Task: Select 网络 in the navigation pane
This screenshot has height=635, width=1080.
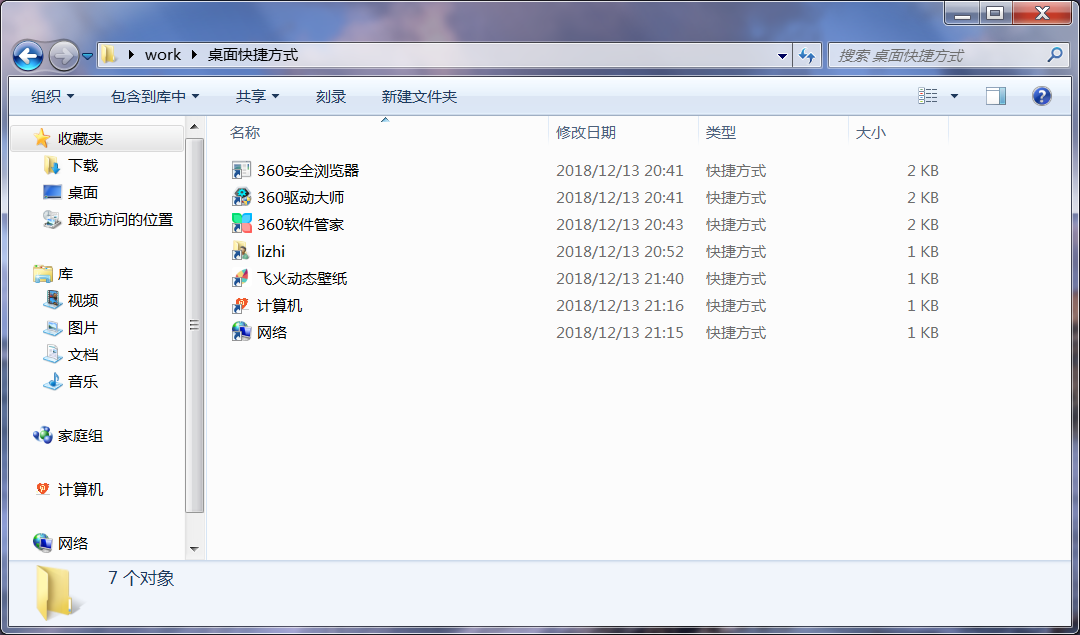Action: point(72,543)
